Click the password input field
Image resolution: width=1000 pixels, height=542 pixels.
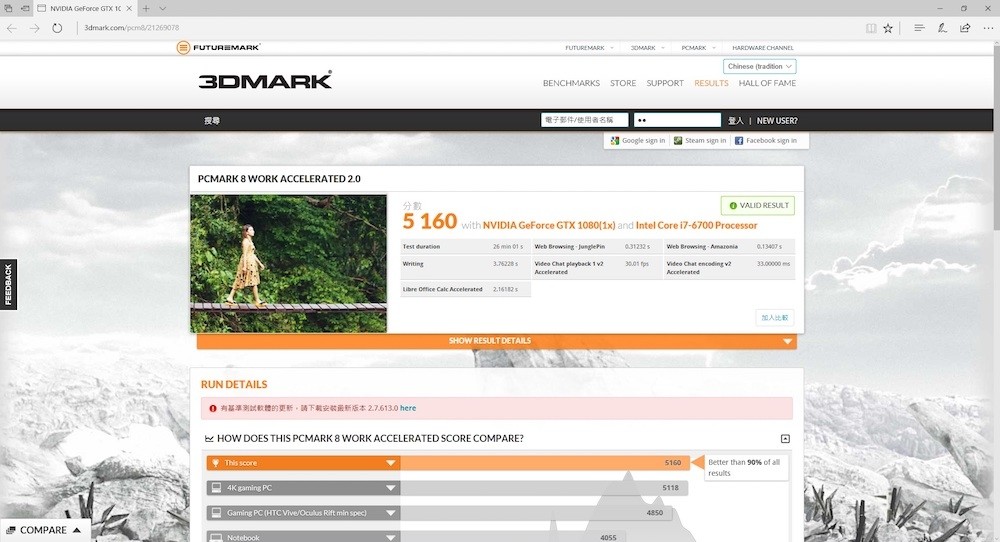(x=677, y=120)
